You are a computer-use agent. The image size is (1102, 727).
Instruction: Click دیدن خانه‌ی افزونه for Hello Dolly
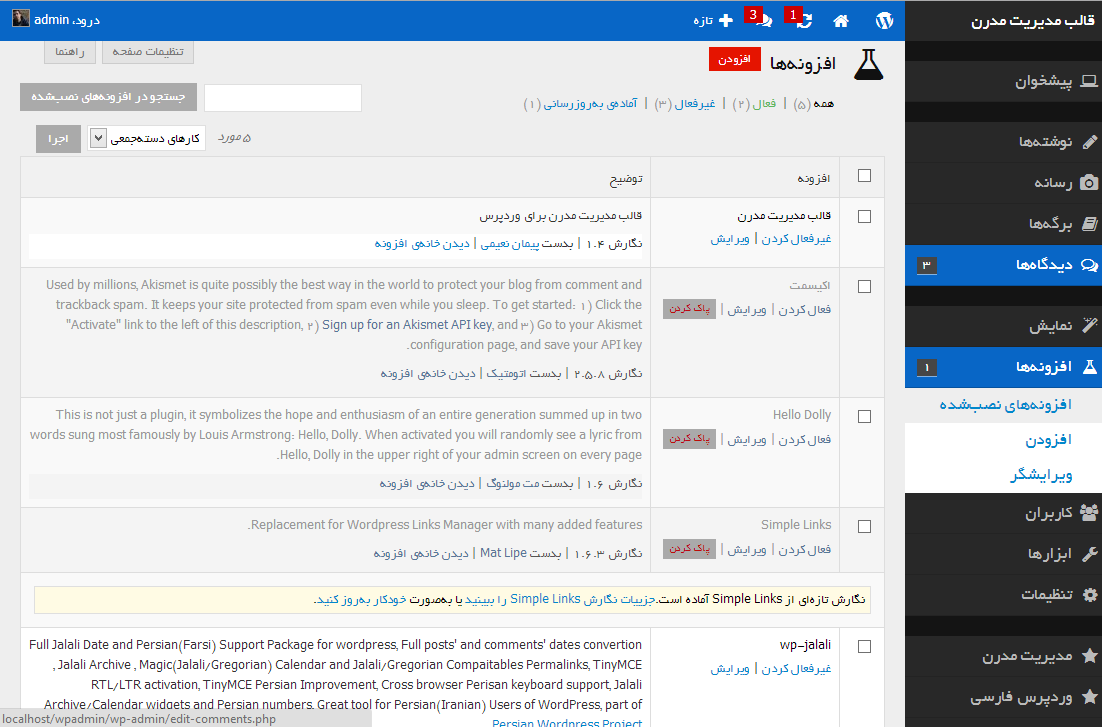427,484
